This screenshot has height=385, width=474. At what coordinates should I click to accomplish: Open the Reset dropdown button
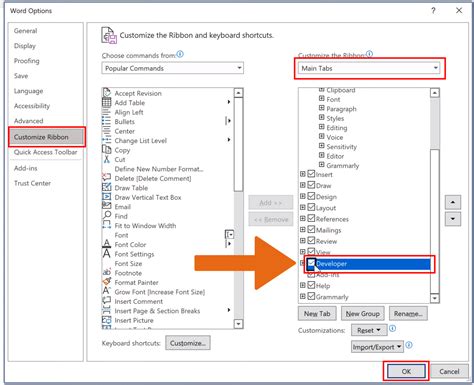369,330
